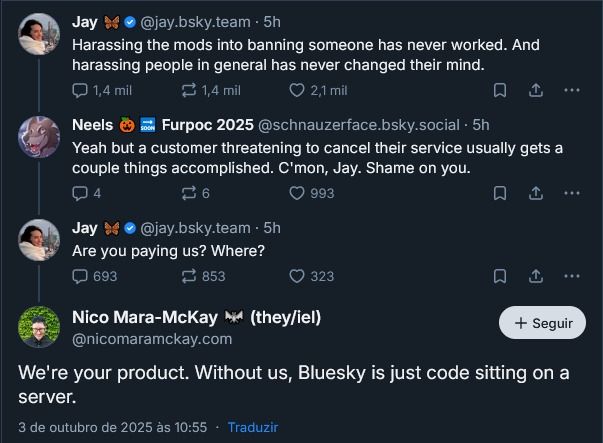Open more options on Jay's first post
Viewport: 603px width, 443px height.
(572, 90)
